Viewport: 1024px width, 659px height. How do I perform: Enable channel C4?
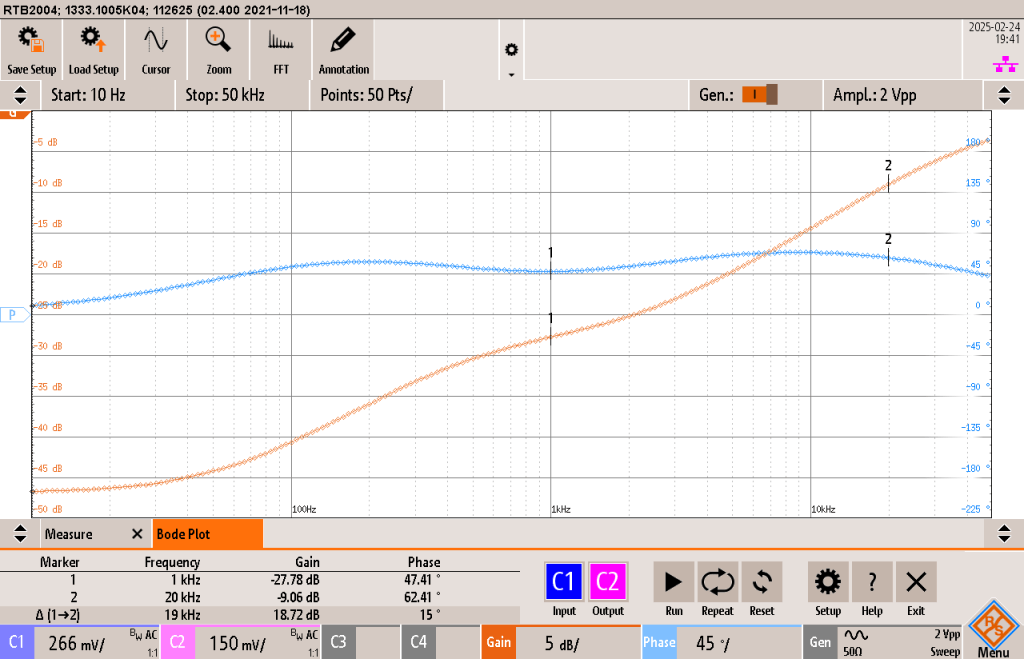pyautogui.click(x=440, y=642)
